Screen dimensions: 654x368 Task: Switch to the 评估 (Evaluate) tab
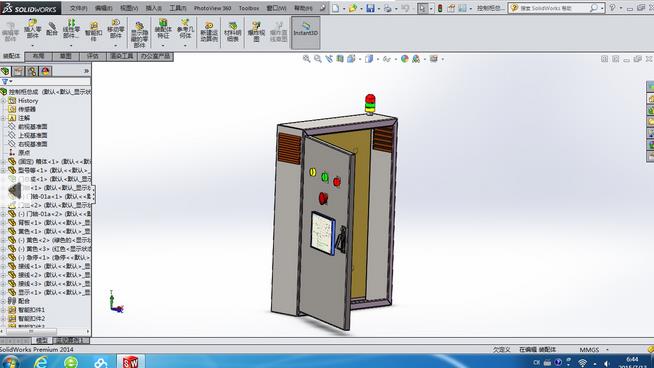click(x=93, y=56)
